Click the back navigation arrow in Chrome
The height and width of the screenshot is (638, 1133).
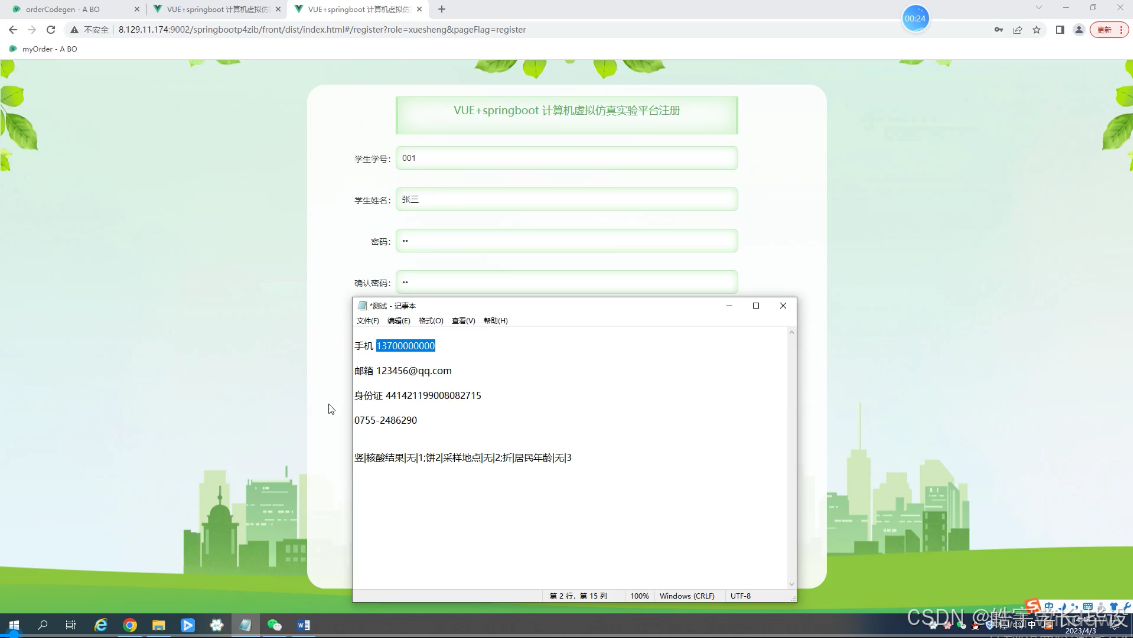pyautogui.click(x=12, y=29)
